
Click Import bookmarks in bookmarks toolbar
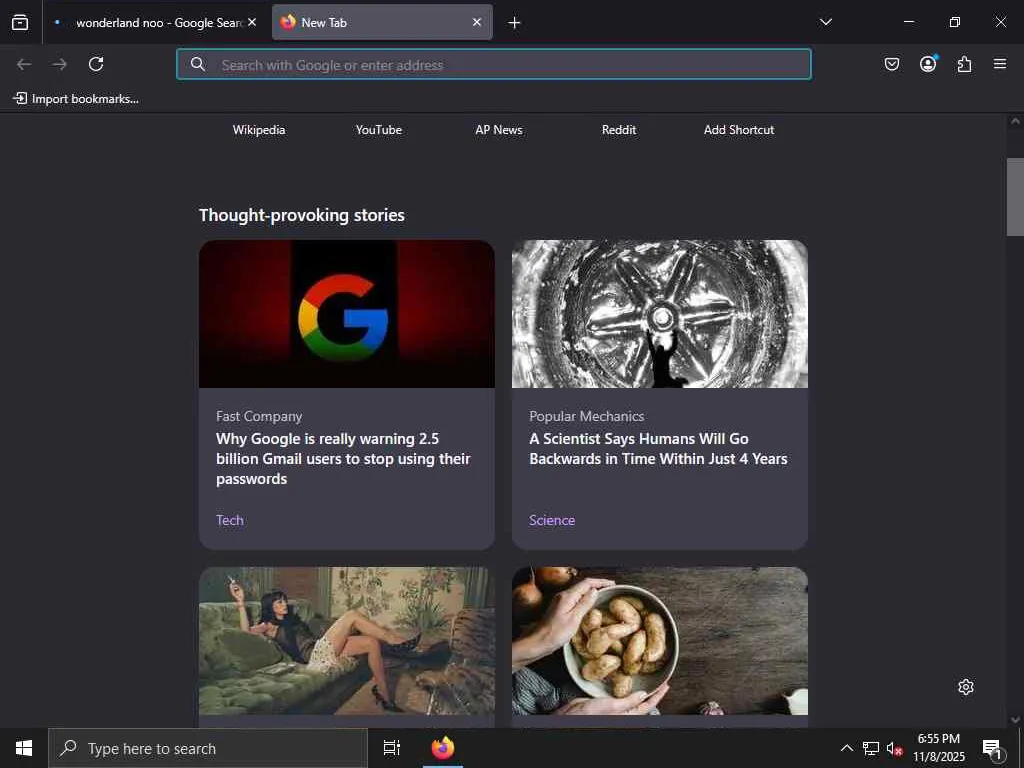(76, 99)
